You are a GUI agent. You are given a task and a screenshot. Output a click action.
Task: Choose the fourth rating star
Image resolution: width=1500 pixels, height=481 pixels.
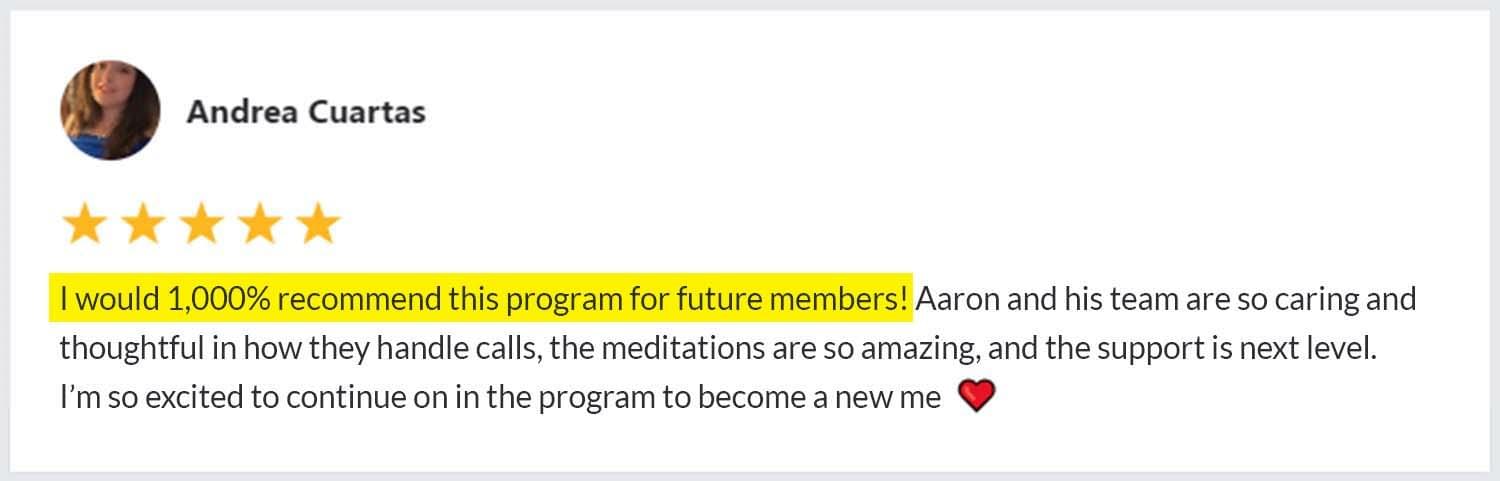pyautogui.click(x=260, y=224)
